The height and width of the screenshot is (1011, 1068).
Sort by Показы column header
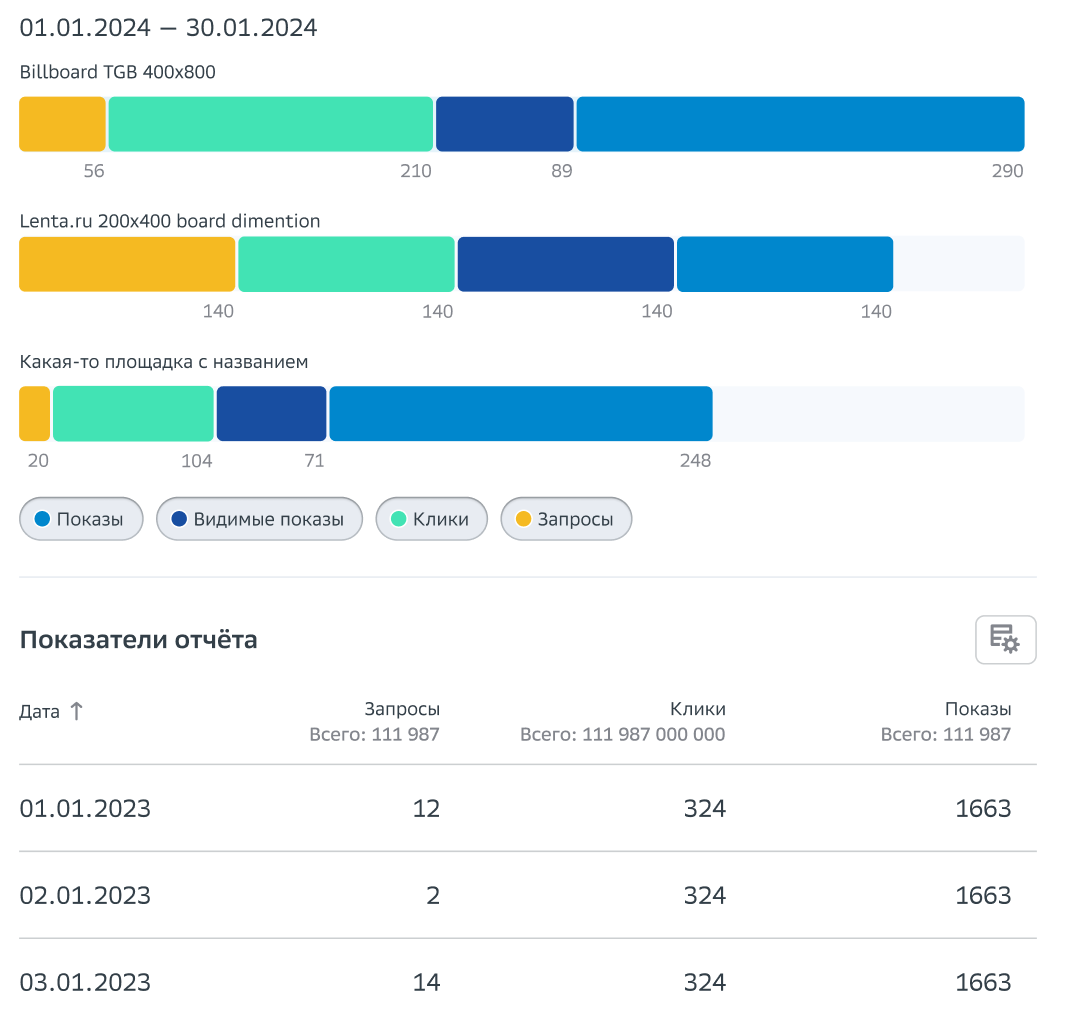point(977,709)
